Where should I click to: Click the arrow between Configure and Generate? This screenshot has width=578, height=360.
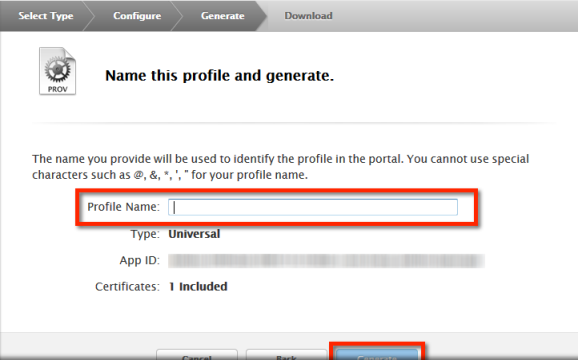coord(177,16)
